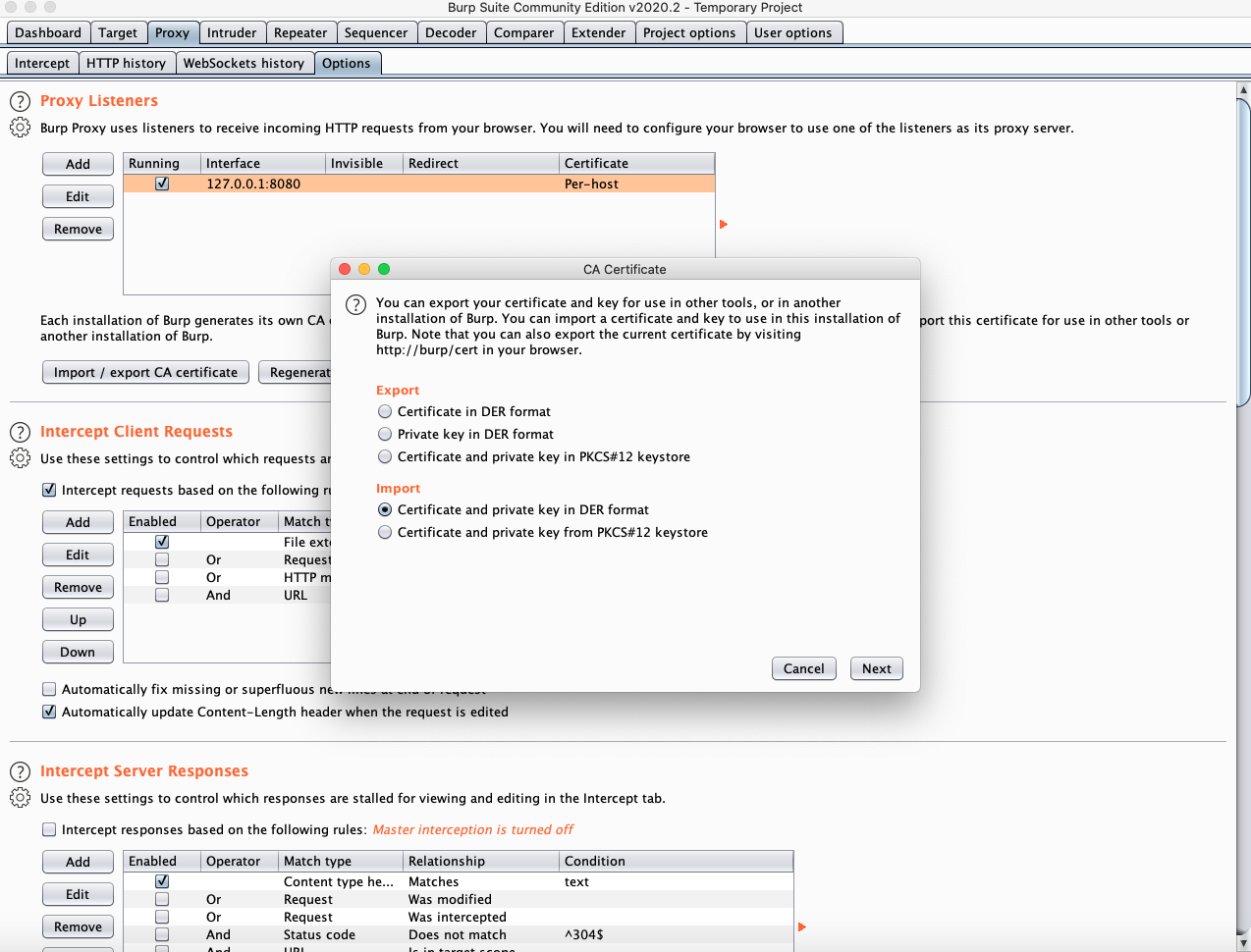Viewport: 1251px width, 952px height.
Task: Remove the selected server response rule
Action: [79, 926]
